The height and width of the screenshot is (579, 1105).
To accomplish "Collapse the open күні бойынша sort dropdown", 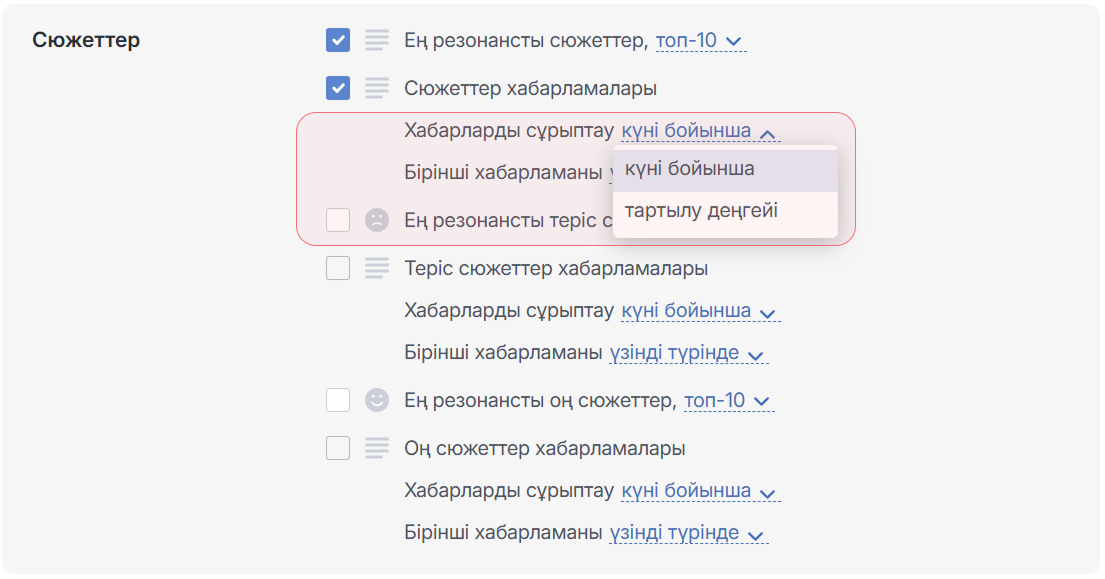I will [x=699, y=131].
